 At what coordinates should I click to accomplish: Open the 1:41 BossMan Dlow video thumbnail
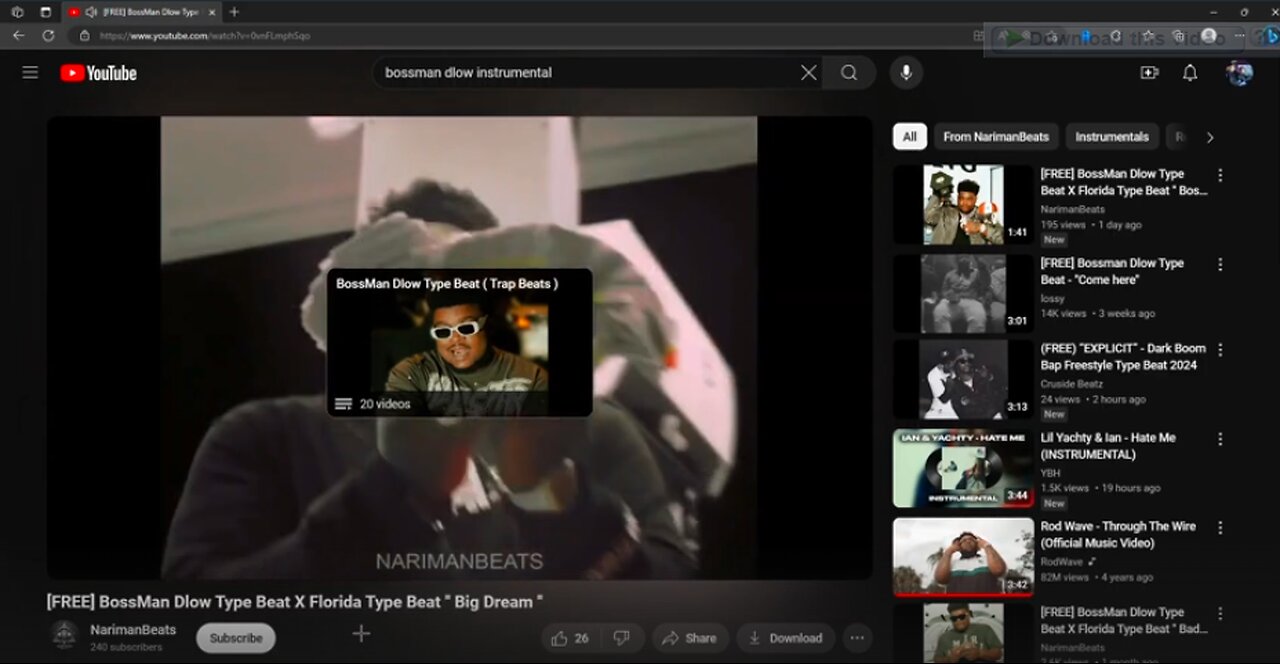pos(963,205)
